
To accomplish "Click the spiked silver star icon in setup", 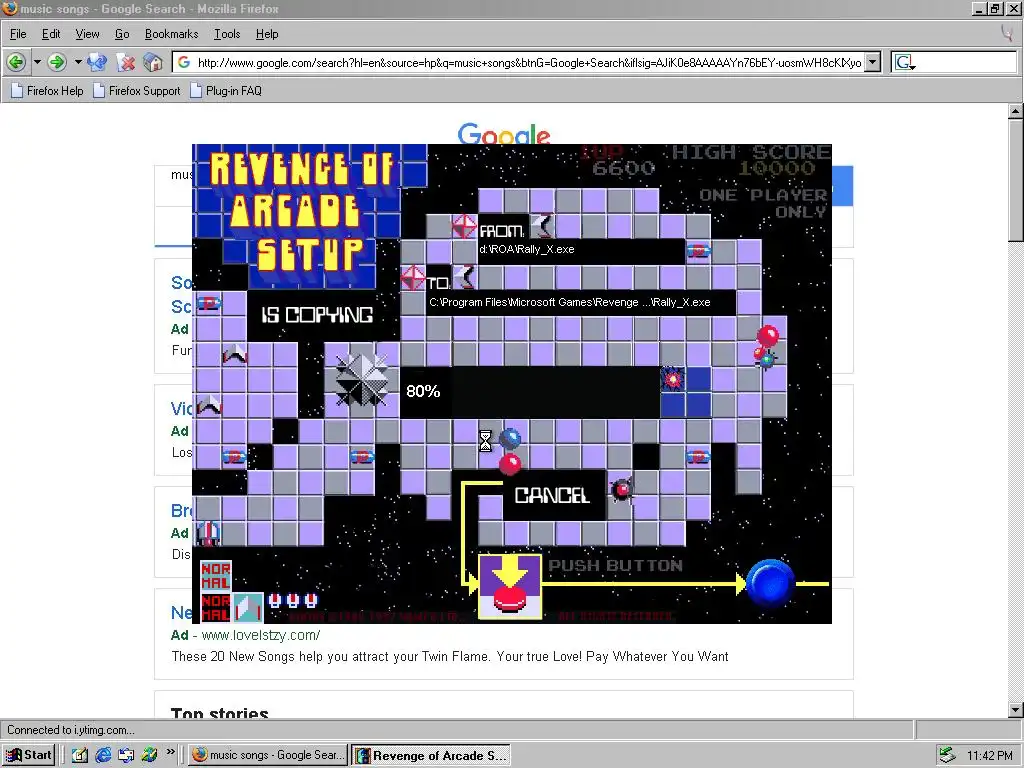I will click(361, 380).
